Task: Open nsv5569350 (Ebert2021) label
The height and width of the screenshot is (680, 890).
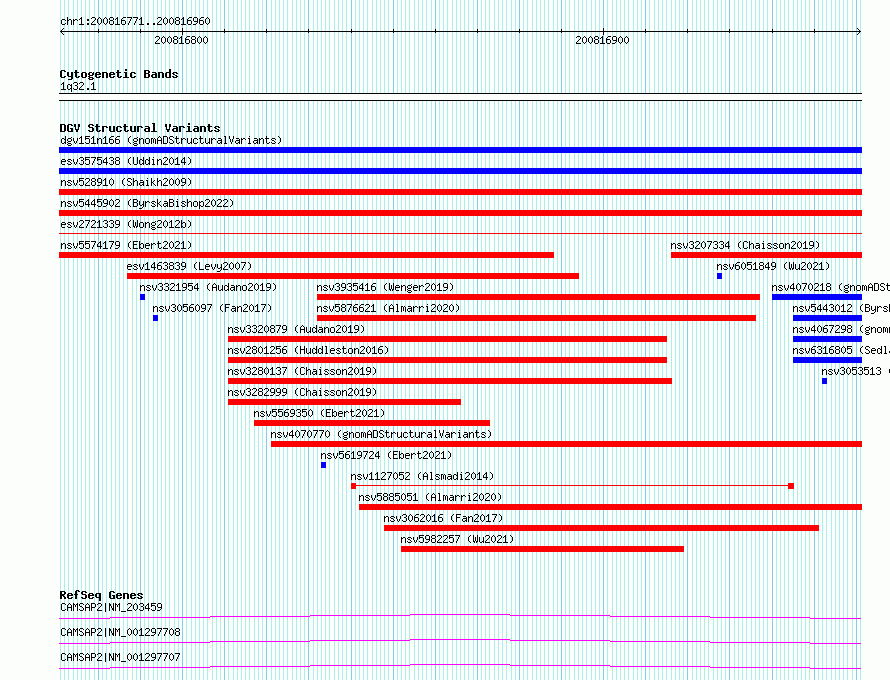Action: tap(319, 413)
